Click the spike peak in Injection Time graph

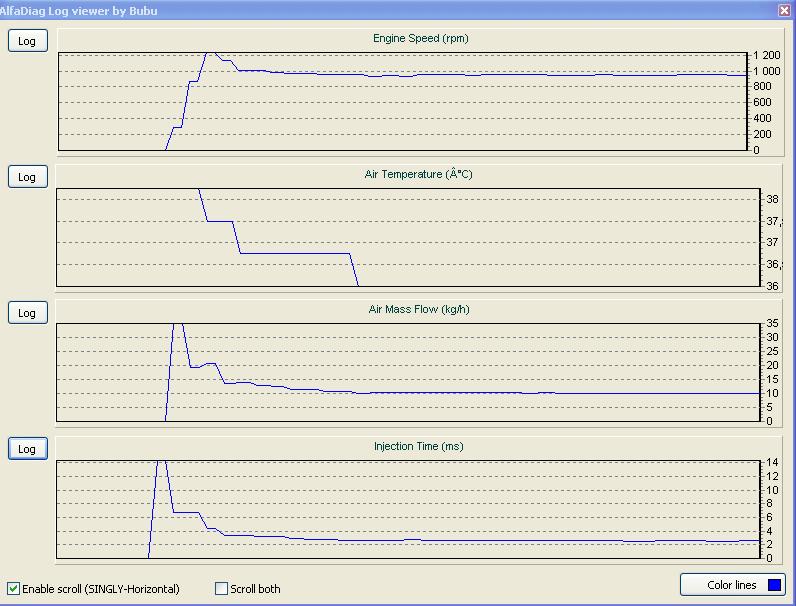tap(160, 462)
